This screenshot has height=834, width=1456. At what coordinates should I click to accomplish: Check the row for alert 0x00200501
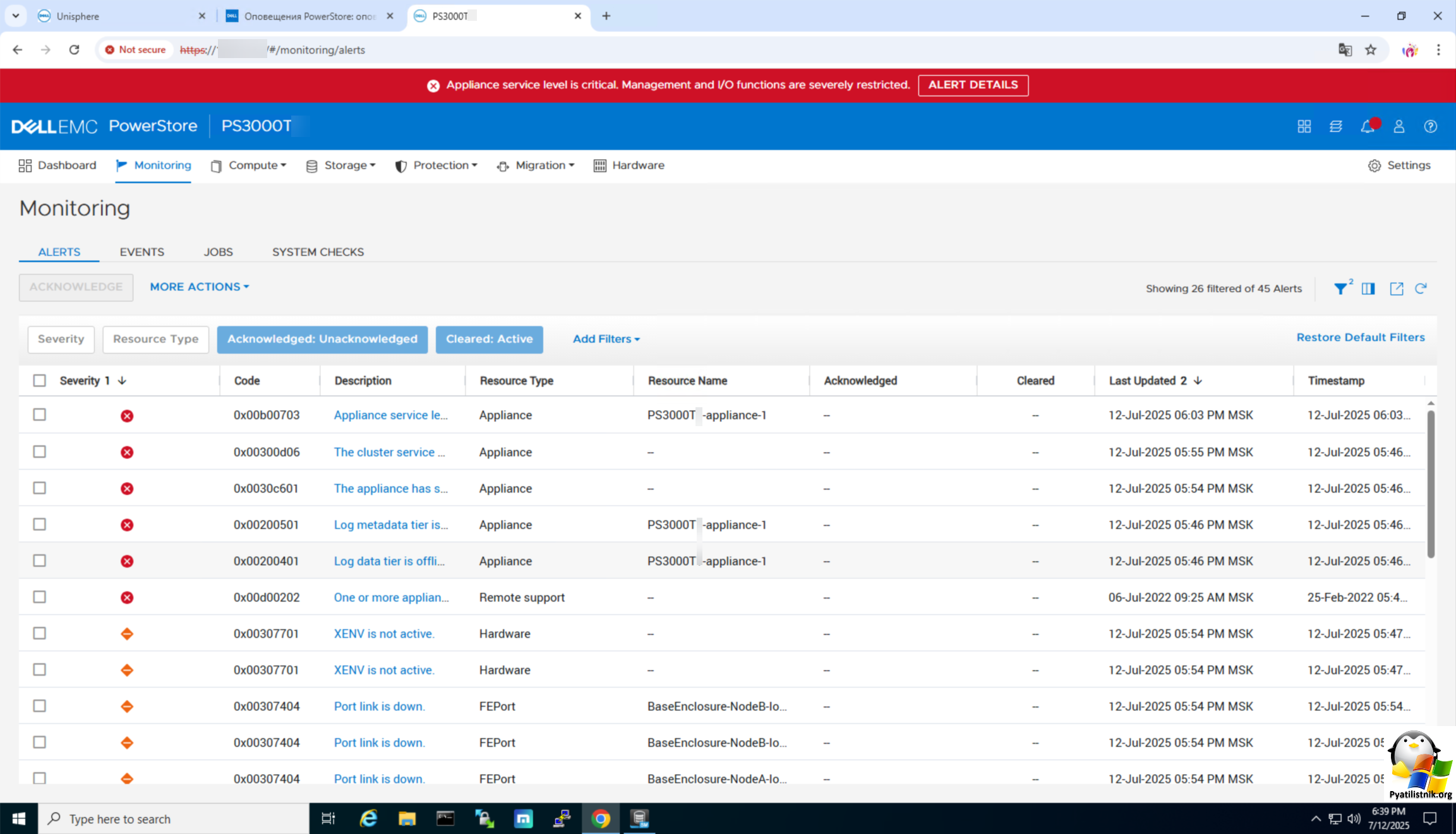tap(40, 524)
